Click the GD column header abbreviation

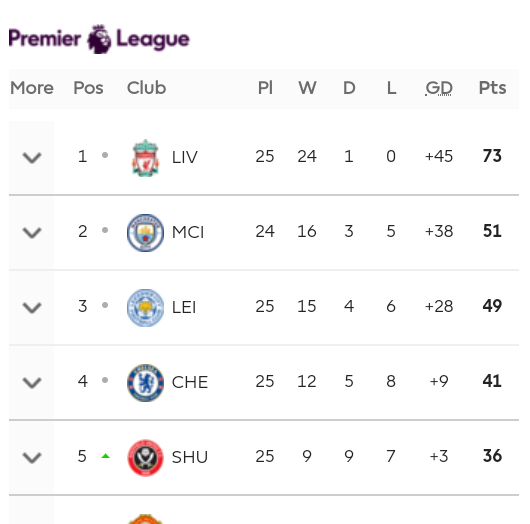(x=439, y=88)
